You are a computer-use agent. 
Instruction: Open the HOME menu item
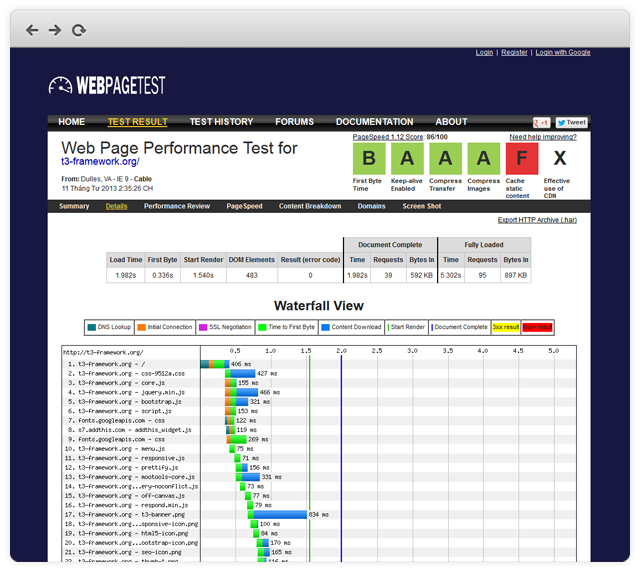[71, 122]
